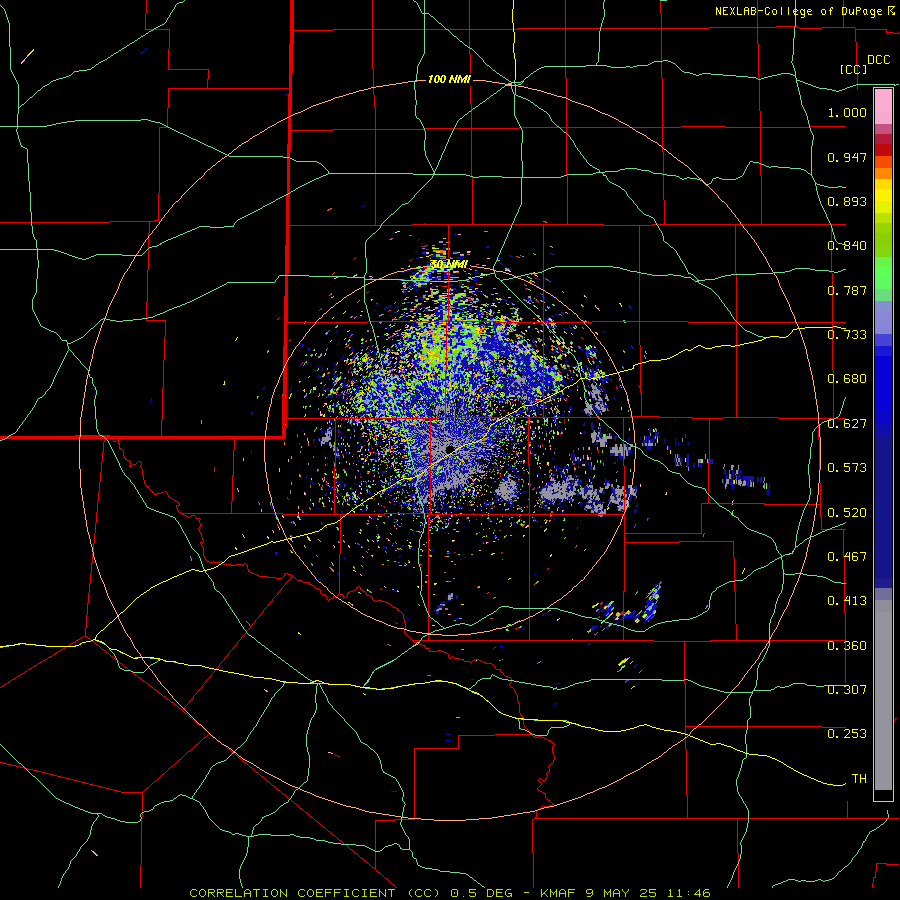The height and width of the screenshot is (900, 900).
Task: Click the pink segment of the color bar
Action: coord(883,107)
